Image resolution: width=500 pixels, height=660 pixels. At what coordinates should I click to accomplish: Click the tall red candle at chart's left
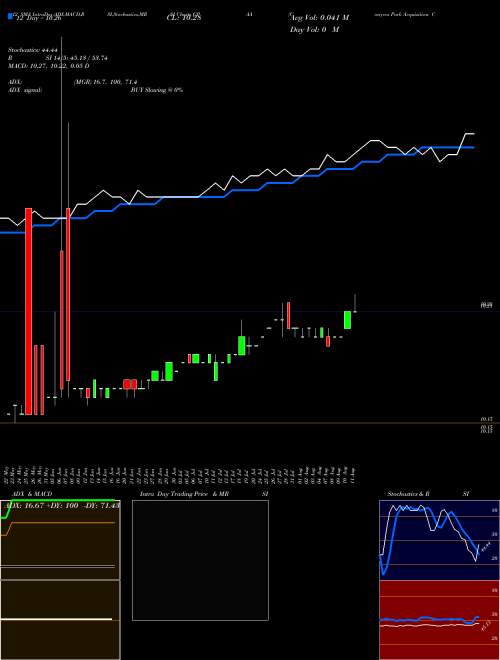click(29, 311)
